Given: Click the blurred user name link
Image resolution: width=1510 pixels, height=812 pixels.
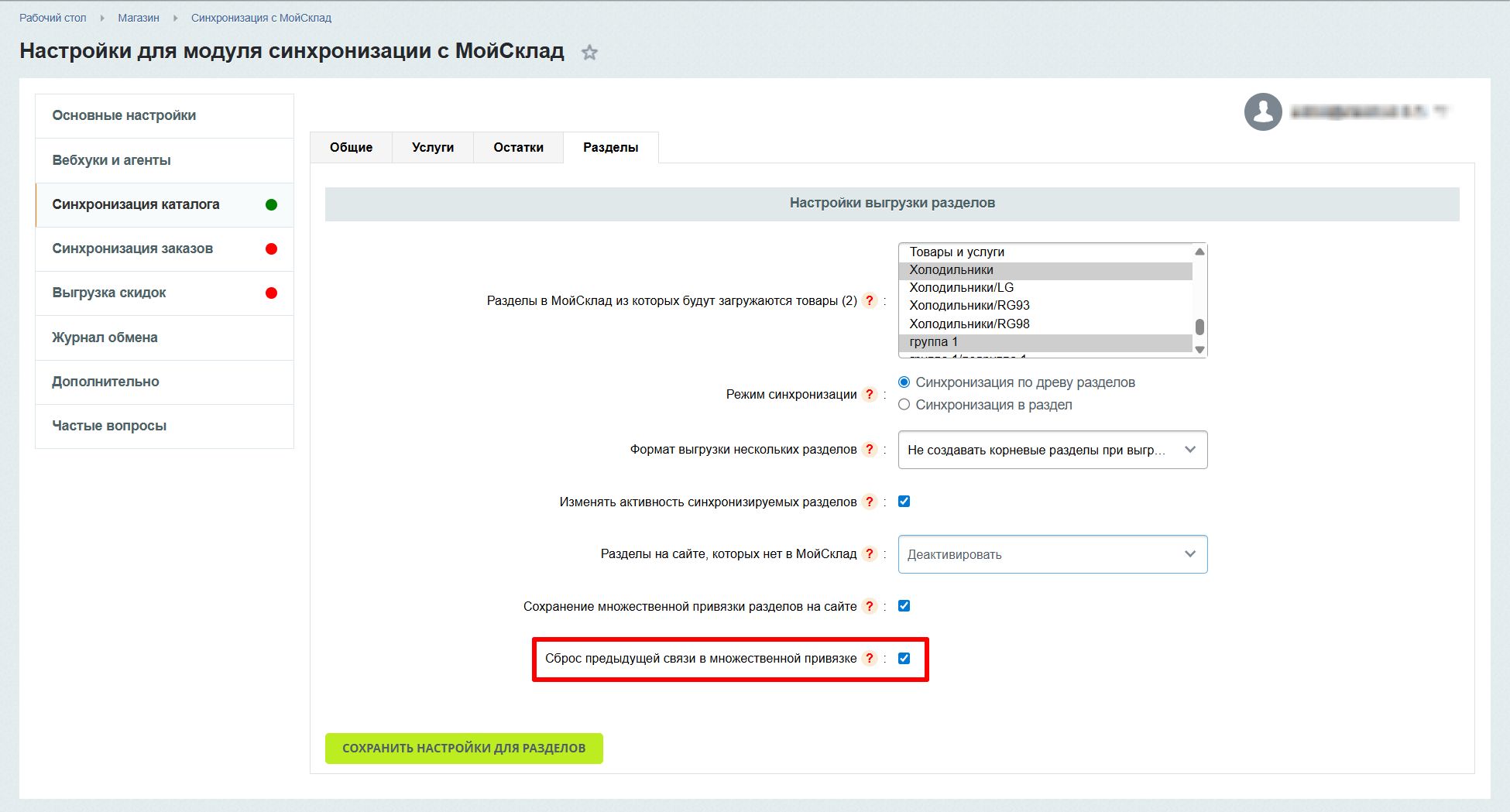Looking at the screenshot, I should [1368, 112].
